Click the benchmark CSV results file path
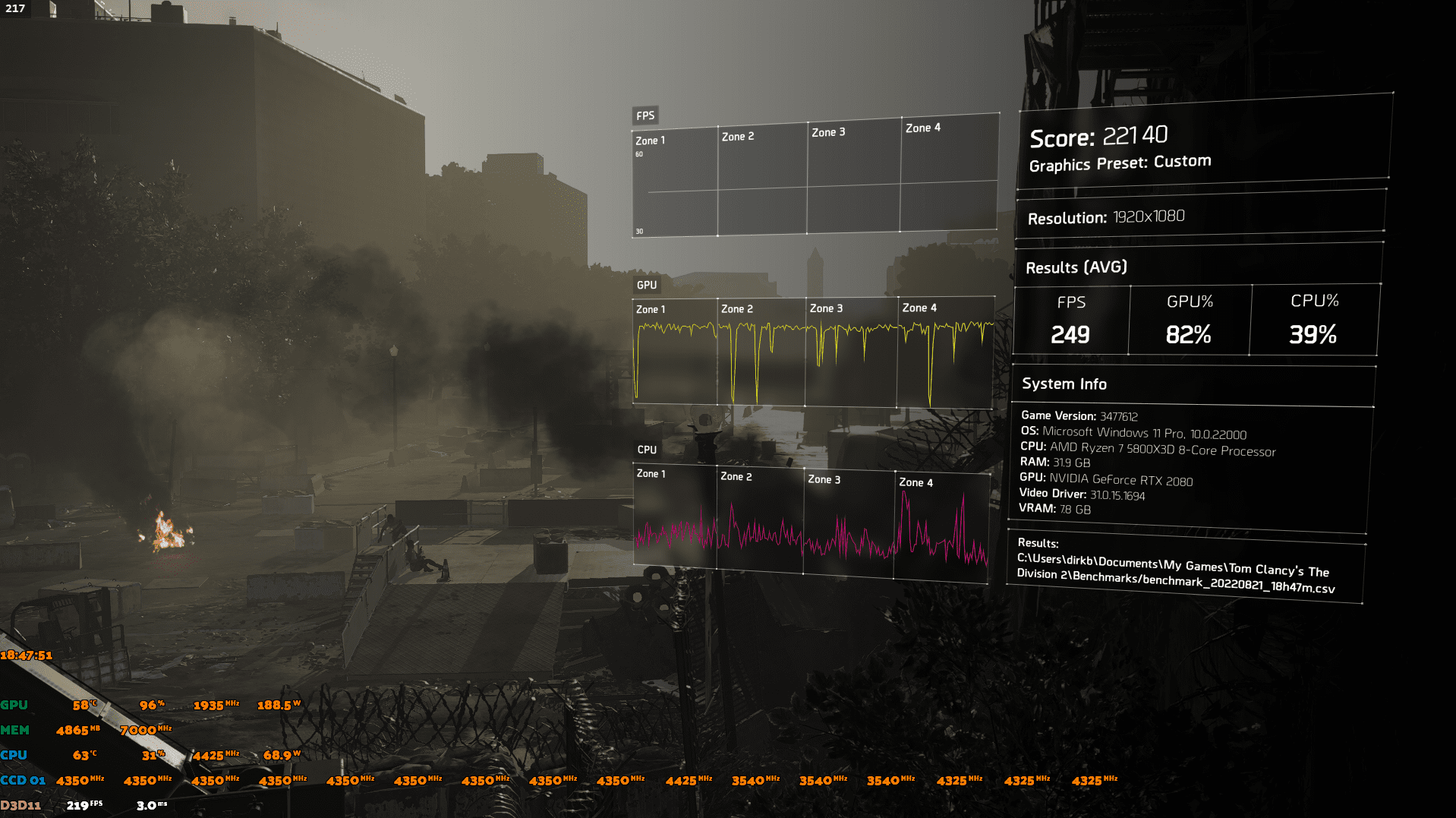Image resolution: width=1456 pixels, height=818 pixels. 1176,573
